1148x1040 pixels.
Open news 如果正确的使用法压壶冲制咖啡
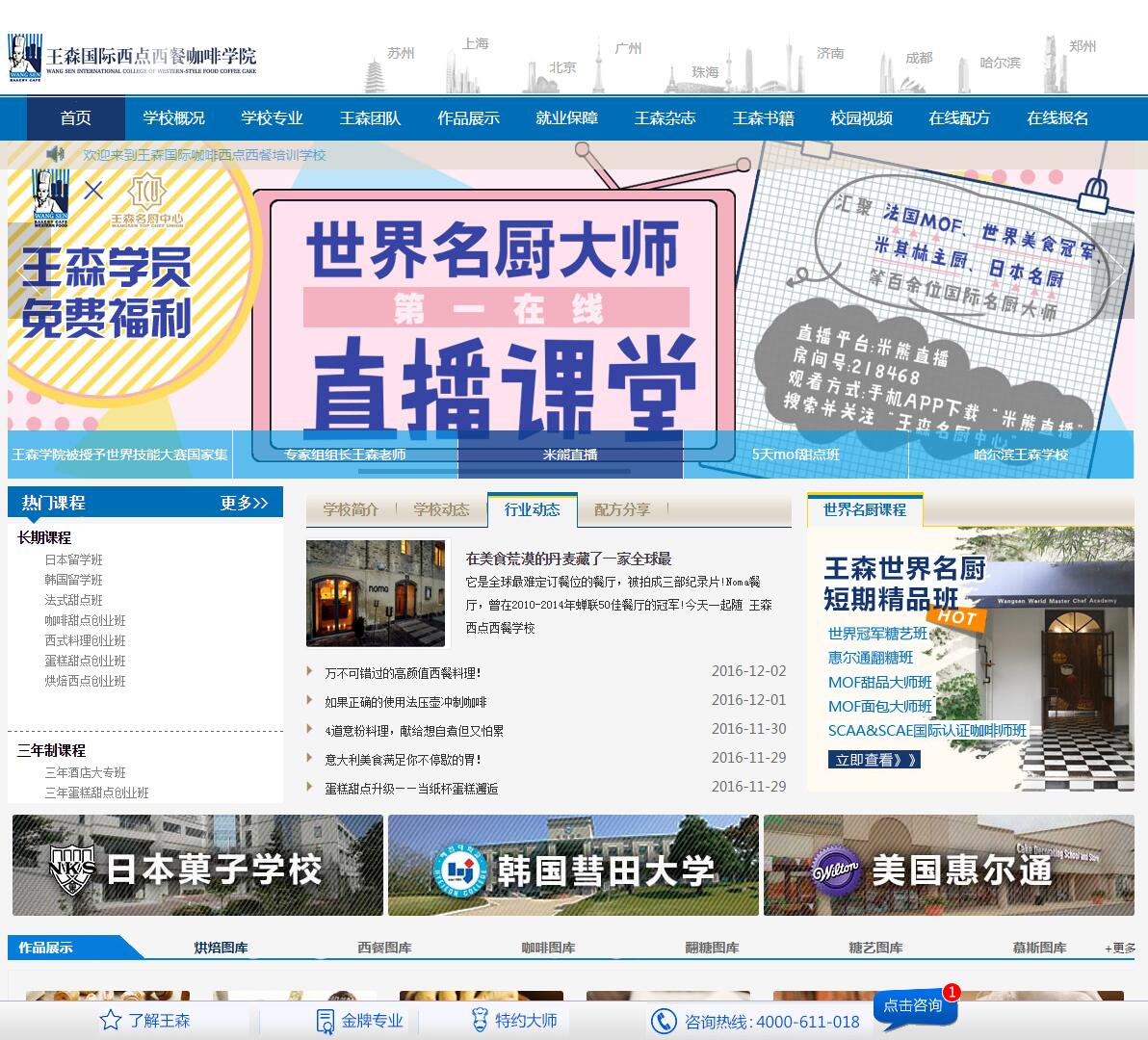coord(405,702)
